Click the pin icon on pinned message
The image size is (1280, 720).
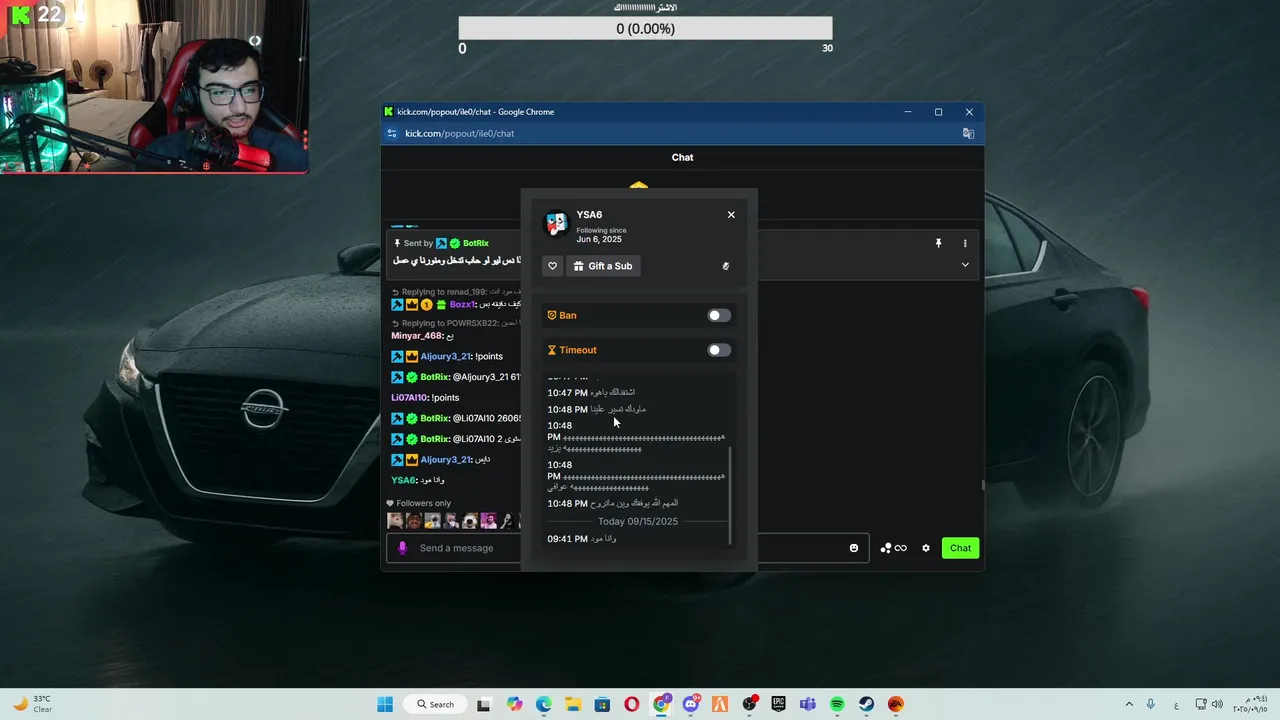(938, 243)
